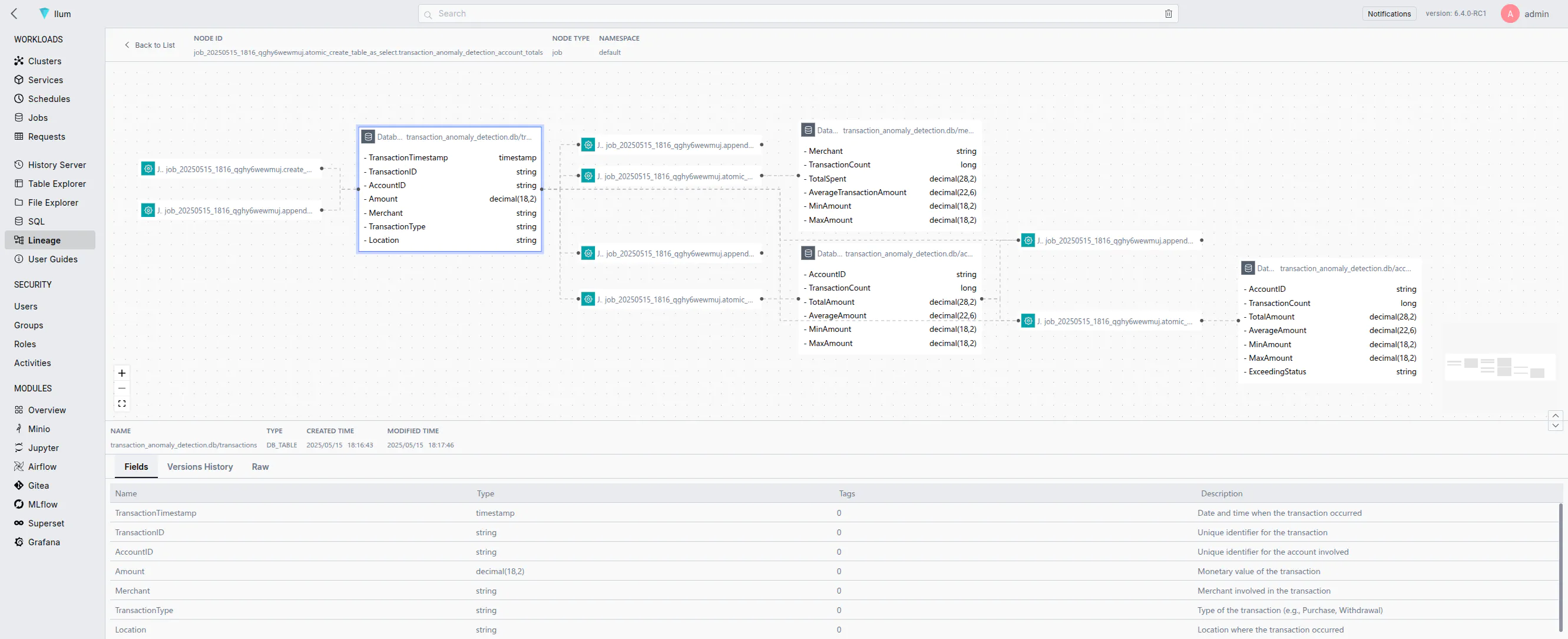Image resolution: width=1568 pixels, height=639 pixels.
Task: Open the Airflow module icon
Action: click(x=19, y=467)
